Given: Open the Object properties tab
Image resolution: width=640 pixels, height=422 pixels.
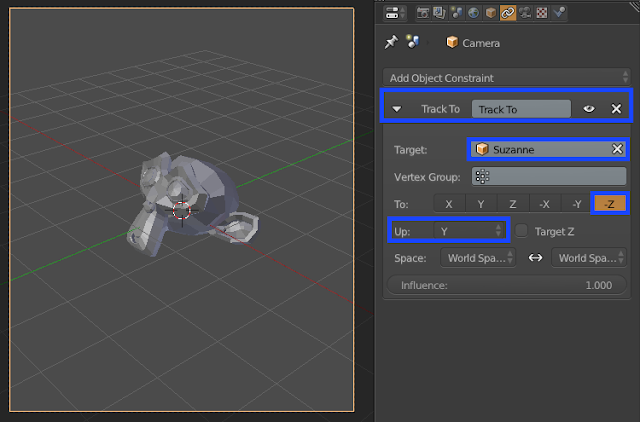Looking at the screenshot, I should (x=491, y=13).
